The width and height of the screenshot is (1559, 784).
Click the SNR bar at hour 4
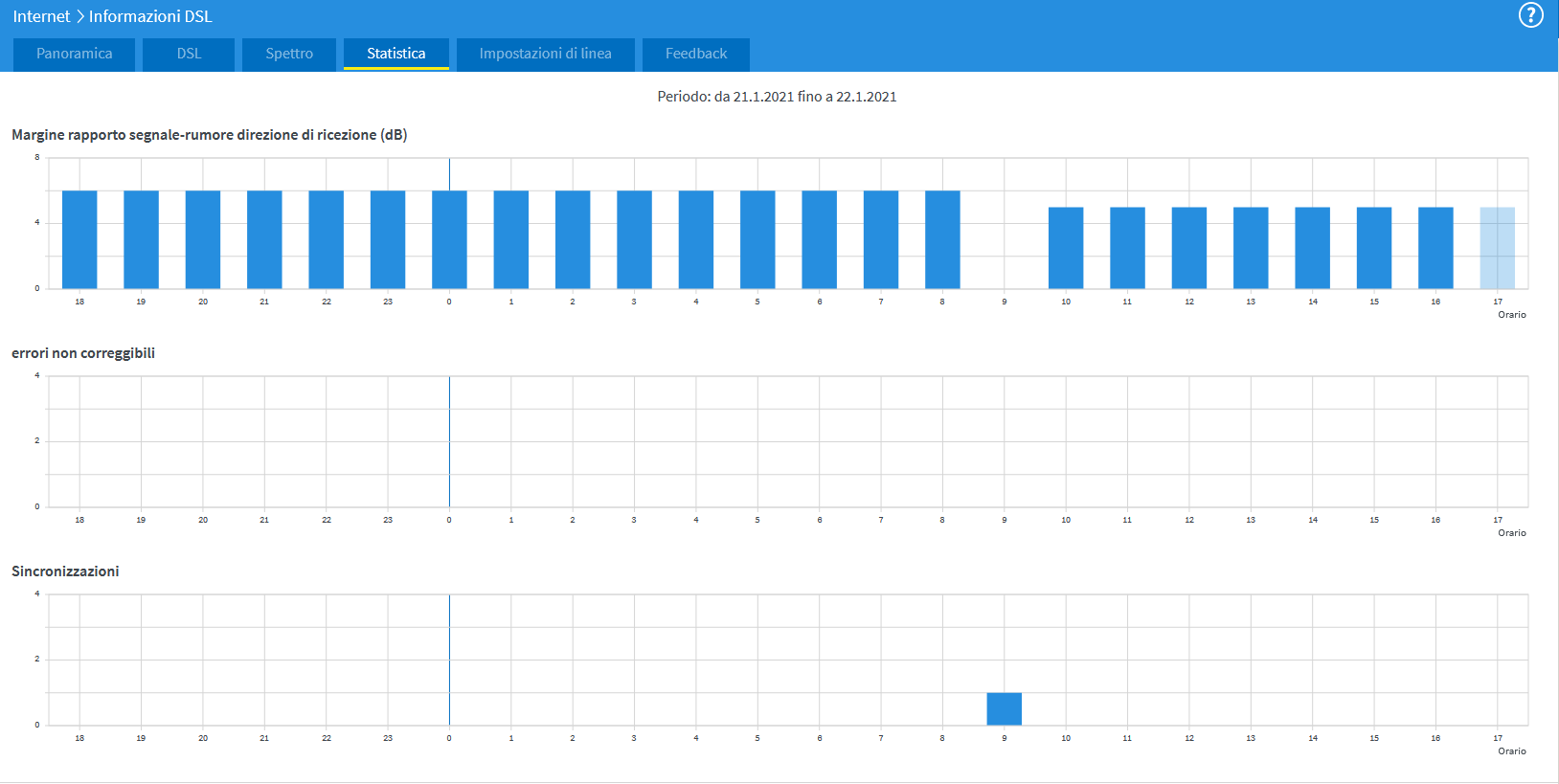click(696, 239)
